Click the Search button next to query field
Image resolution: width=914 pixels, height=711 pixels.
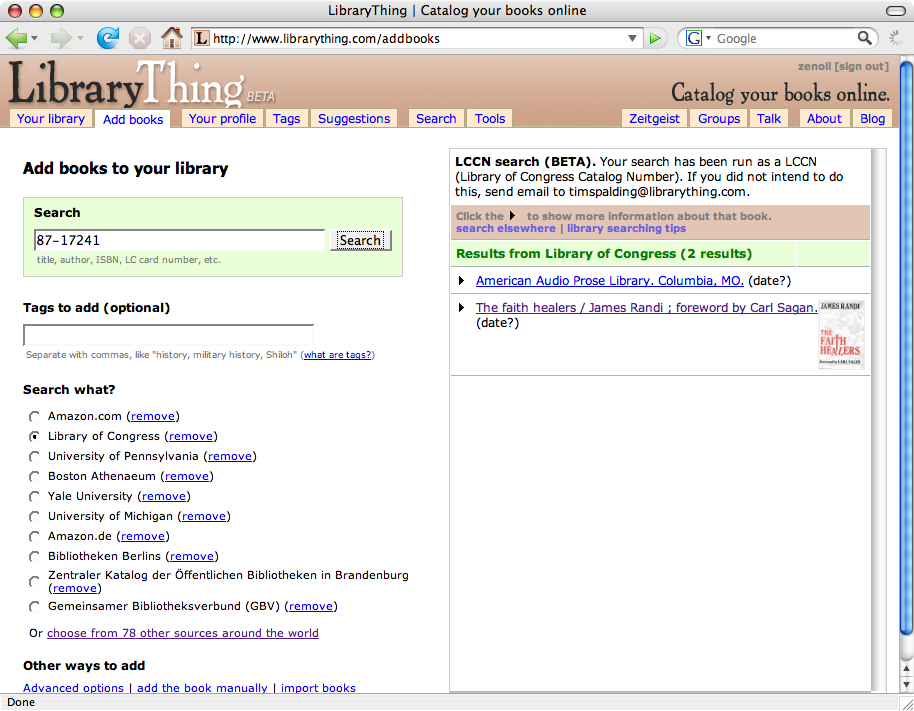(360, 240)
